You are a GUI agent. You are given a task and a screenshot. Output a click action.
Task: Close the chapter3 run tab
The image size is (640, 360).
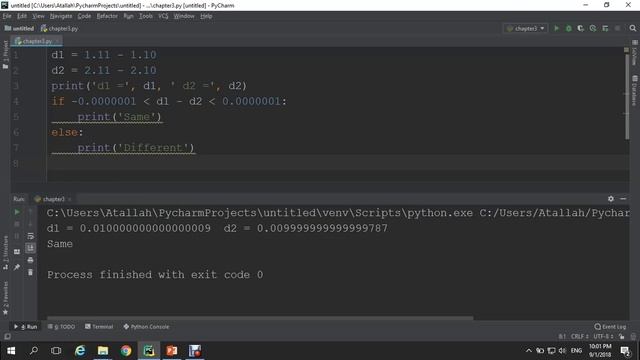tap(69, 199)
